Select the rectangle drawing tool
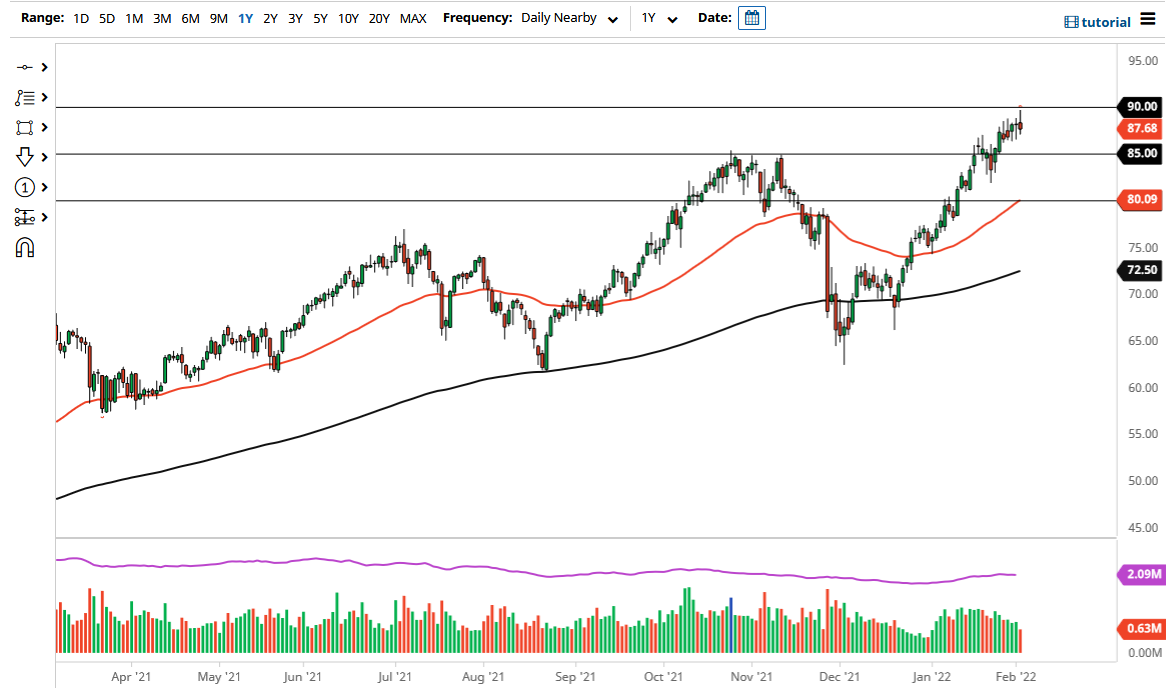Screen dimensions: 1173x697 pos(27,127)
